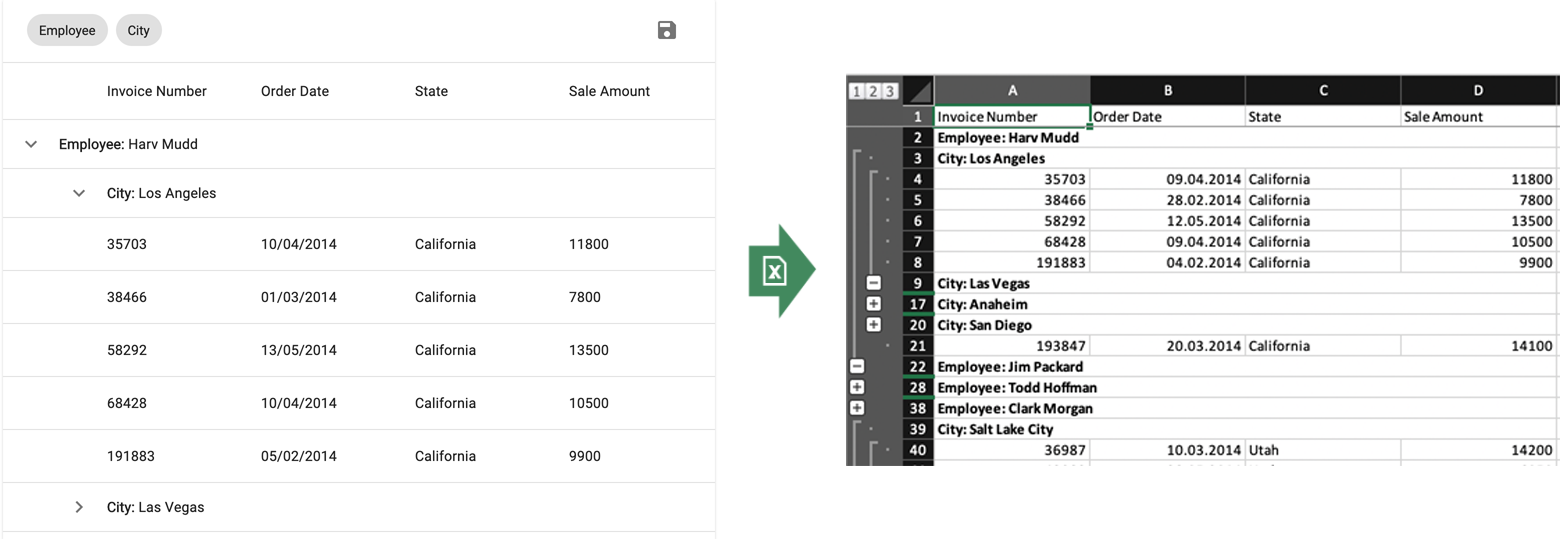Image resolution: width=1560 pixels, height=540 pixels.
Task: Click outline level 1 button in Excel
Action: pyautogui.click(x=856, y=91)
